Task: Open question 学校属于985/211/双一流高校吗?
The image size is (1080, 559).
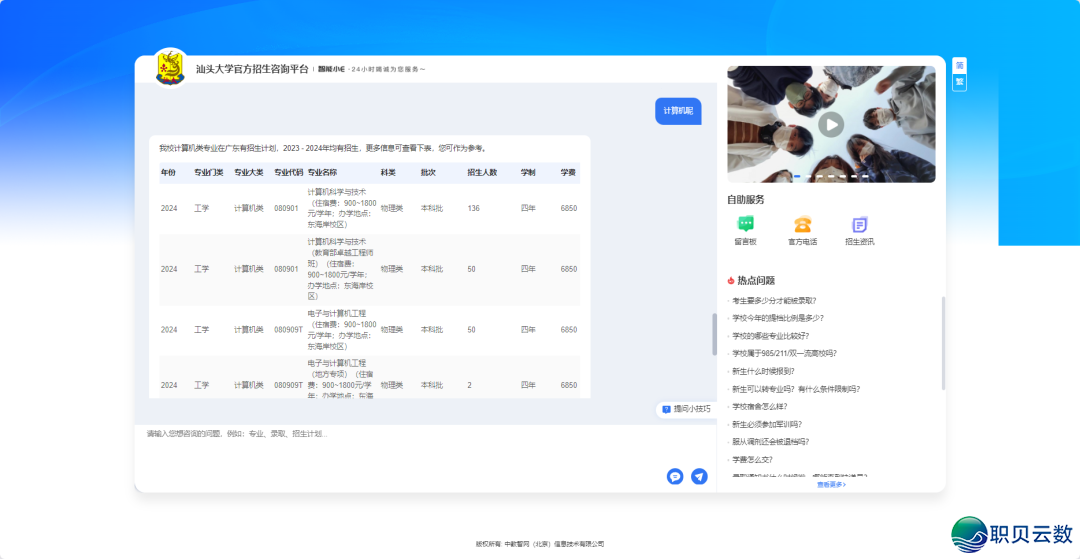Action: pos(784,353)
